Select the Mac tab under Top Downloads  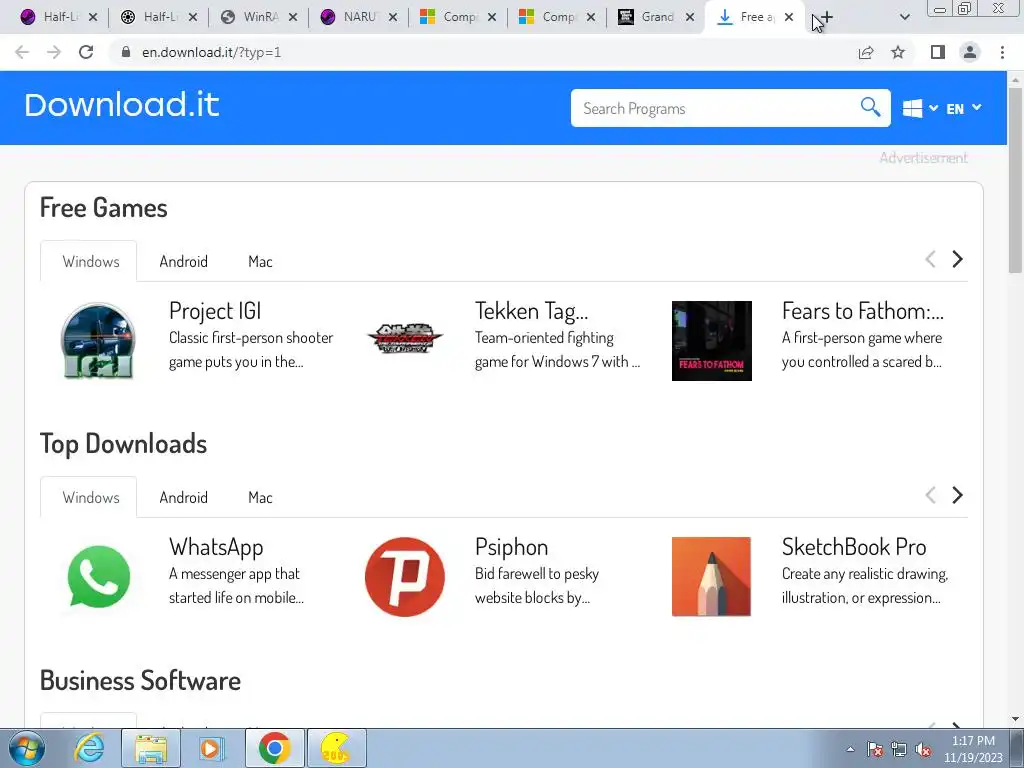(260, 497)
